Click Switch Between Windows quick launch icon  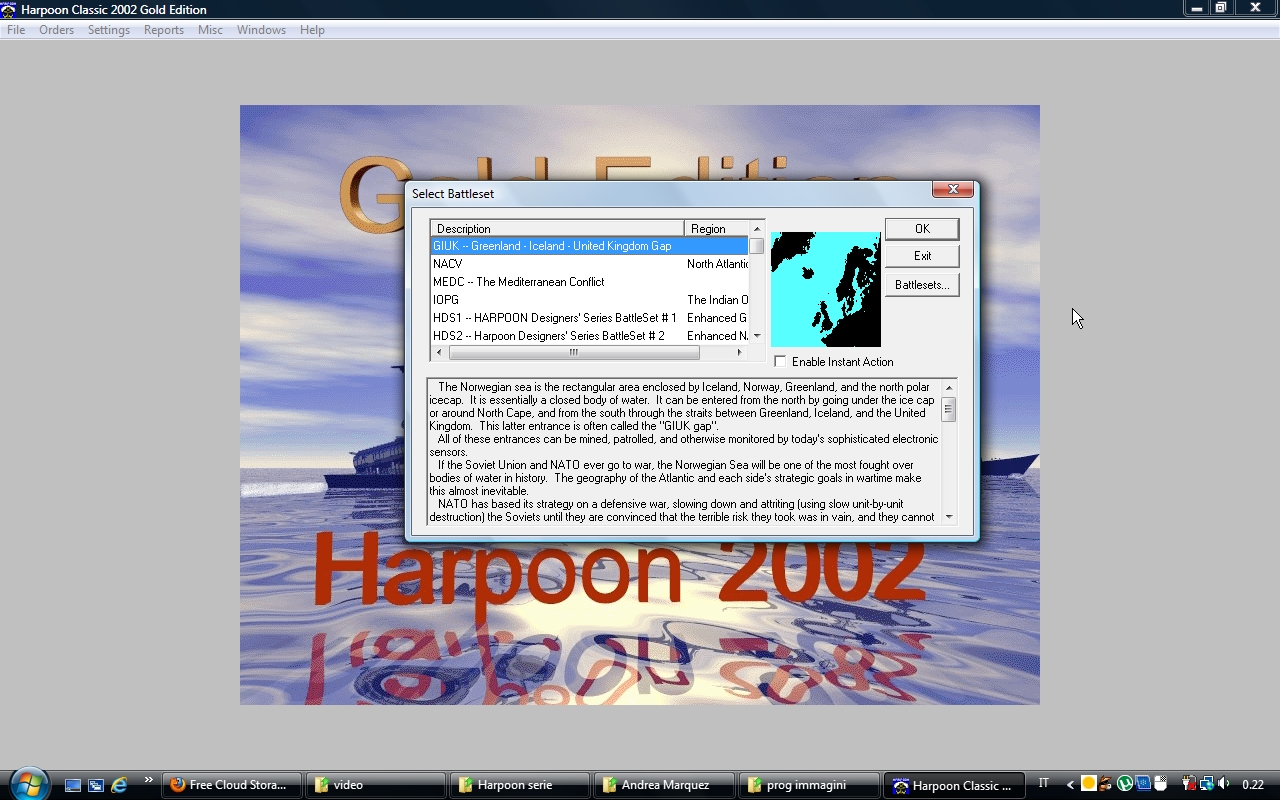[96, 785]
